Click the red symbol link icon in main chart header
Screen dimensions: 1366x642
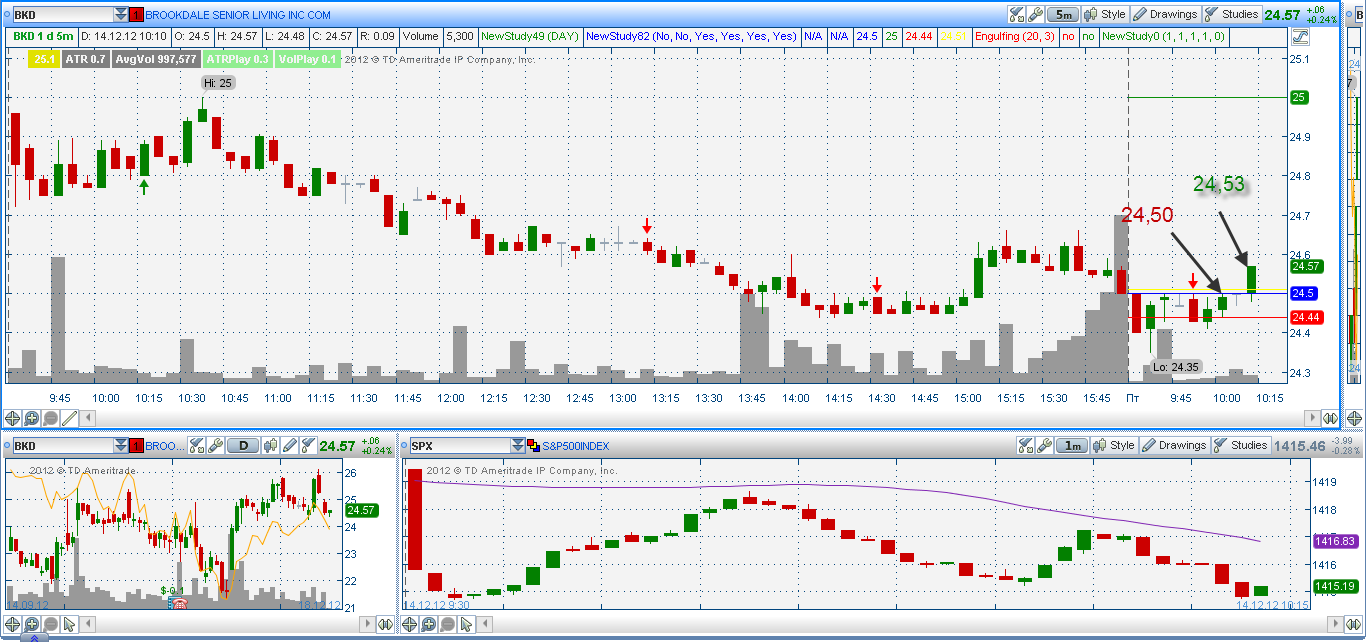click(x=137, y=15)
